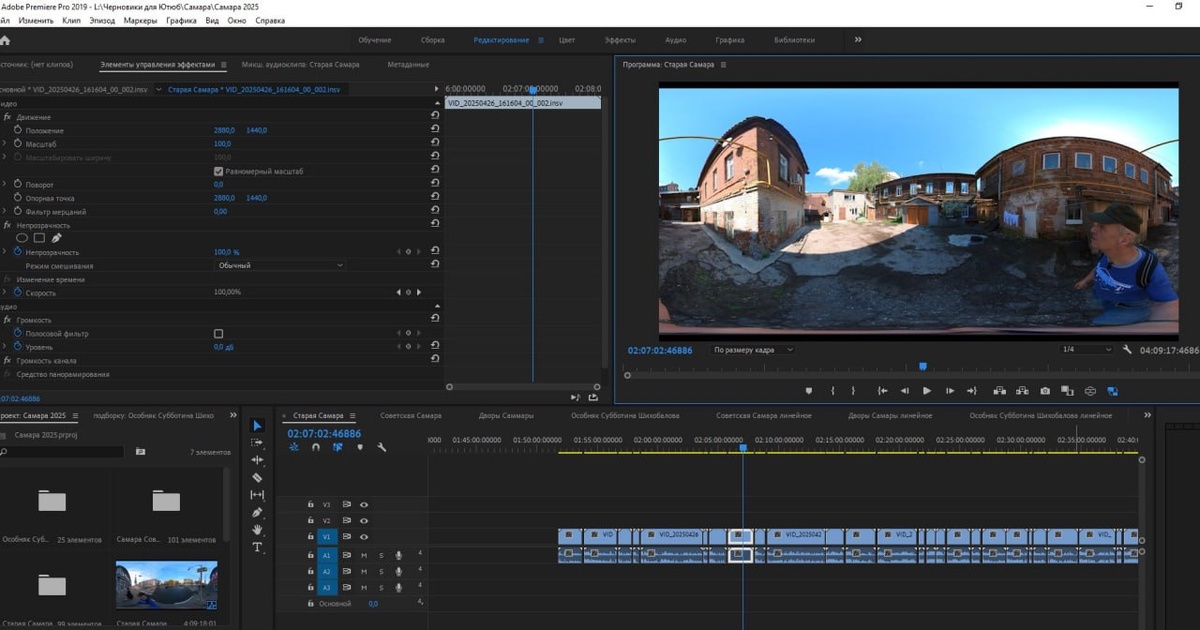Image resolution: width=1200 pixels, height=630 pixels.
Task: Create an ellipse opacity mask
Action: (22, 238)
